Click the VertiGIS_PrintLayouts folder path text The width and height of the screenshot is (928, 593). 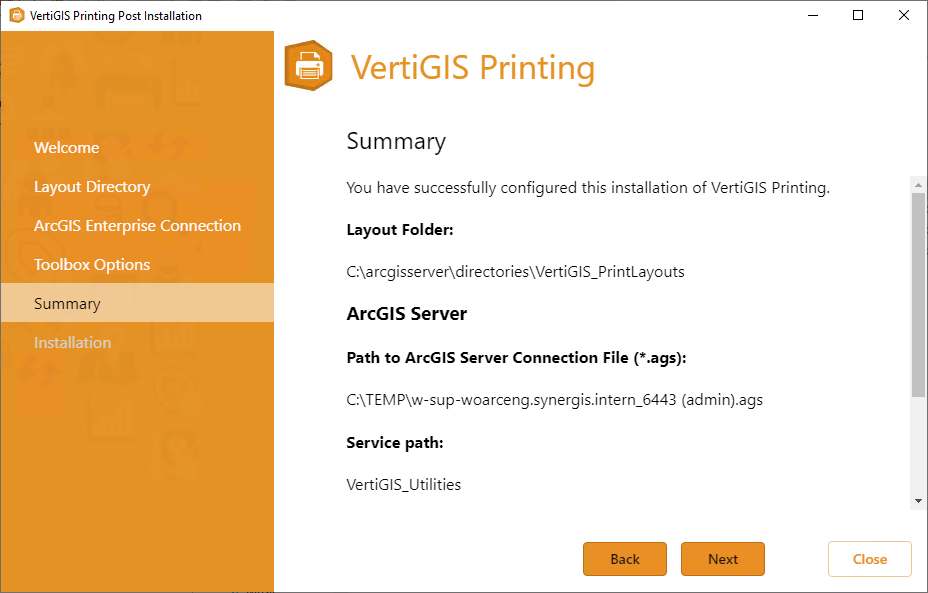coord(515,271)
